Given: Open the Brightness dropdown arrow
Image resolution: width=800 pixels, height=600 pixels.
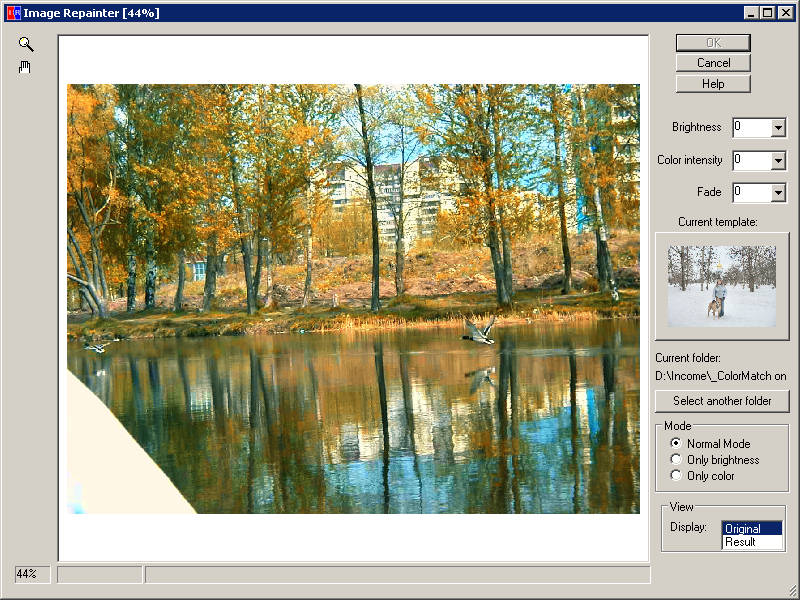Looking at the screenshot, I should (x=778, y=128).
